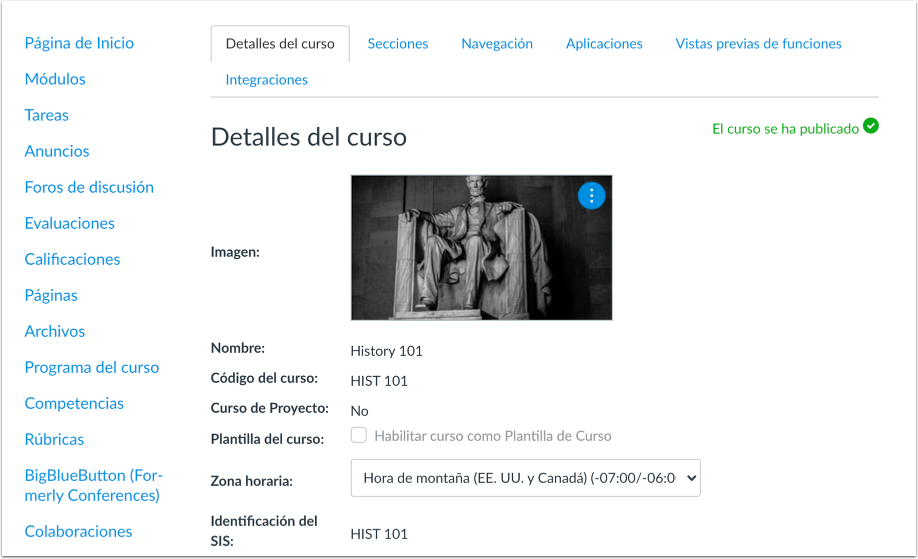Open Rúbricas link
The image size is (918, 559).
click(54, 440)
